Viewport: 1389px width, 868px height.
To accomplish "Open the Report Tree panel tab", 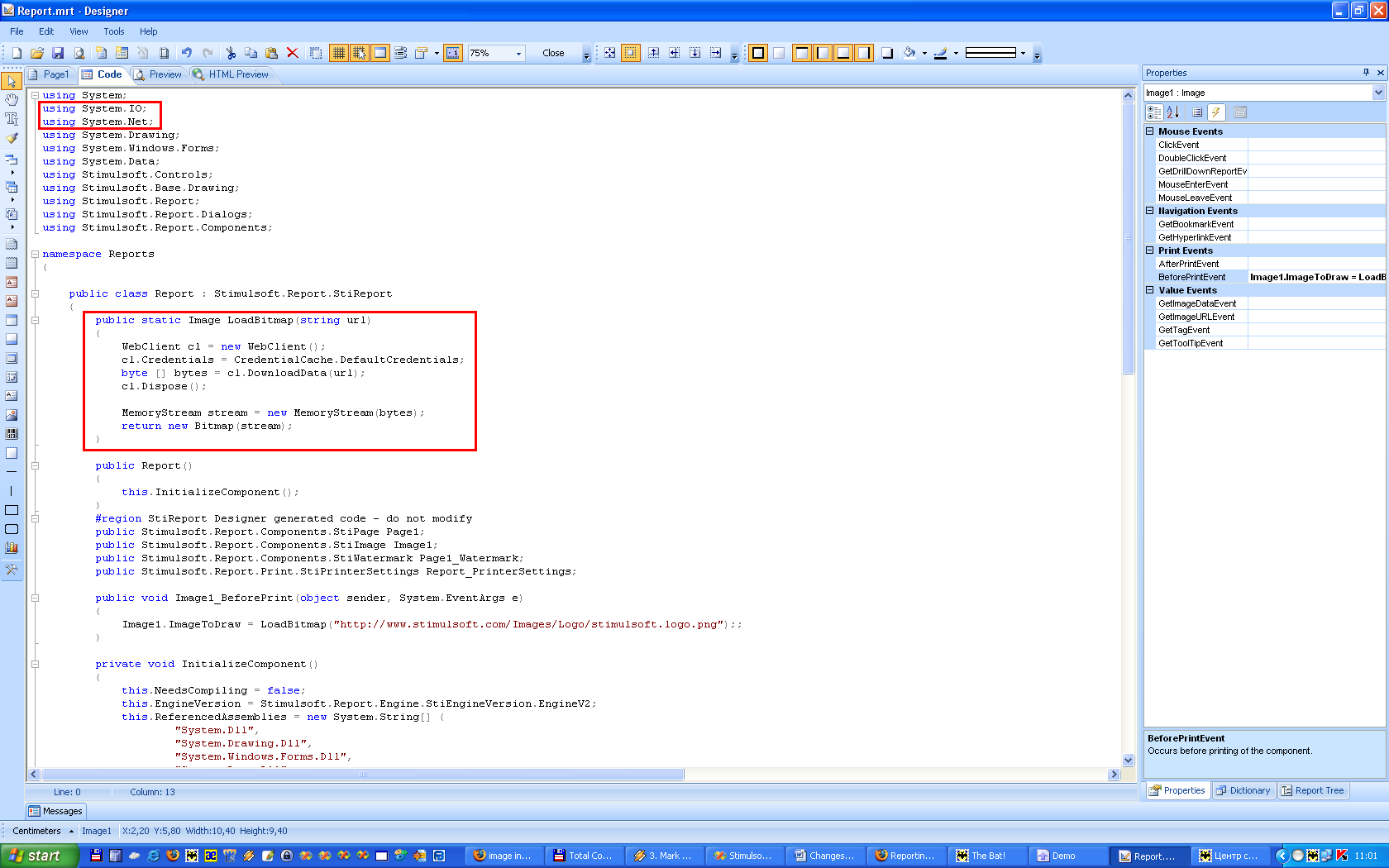I will coord(1313,790).
